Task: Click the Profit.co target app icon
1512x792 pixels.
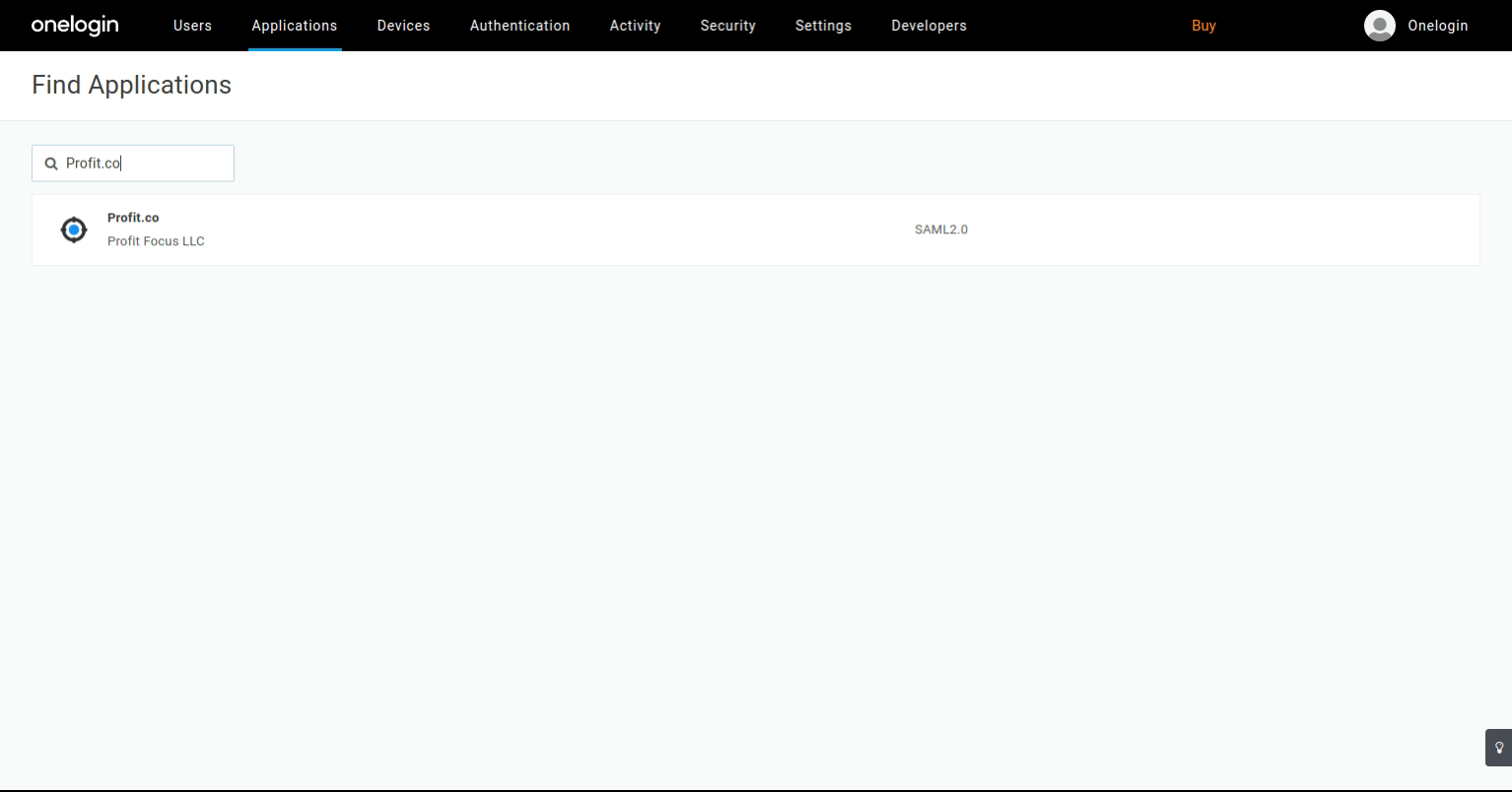Action: click(x=74, y=230)
